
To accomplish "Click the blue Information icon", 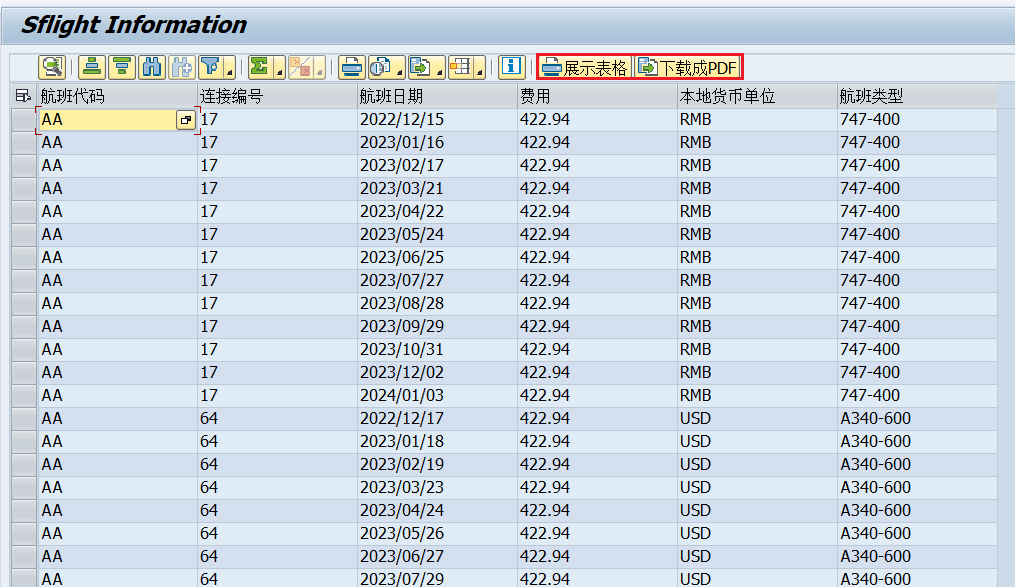I will click(x=511, y=67).
